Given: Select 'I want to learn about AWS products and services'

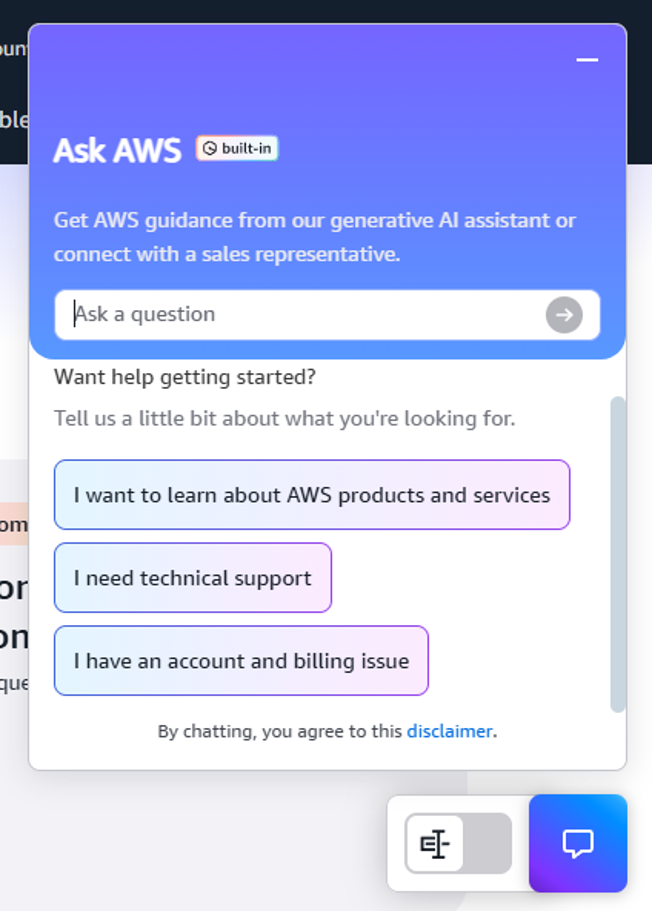Looking at the screenshot, I should pyautogui.click(x=311, y=495).
